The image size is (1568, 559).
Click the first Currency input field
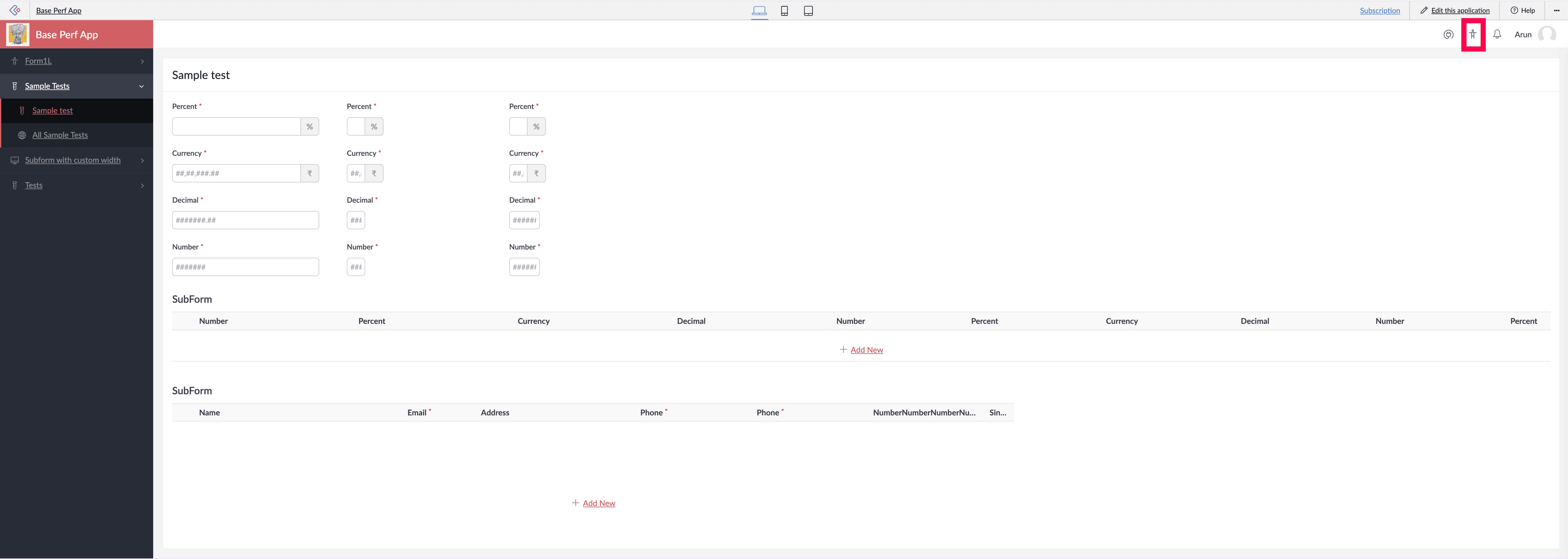pyautogui.click(x=236, y=173)
